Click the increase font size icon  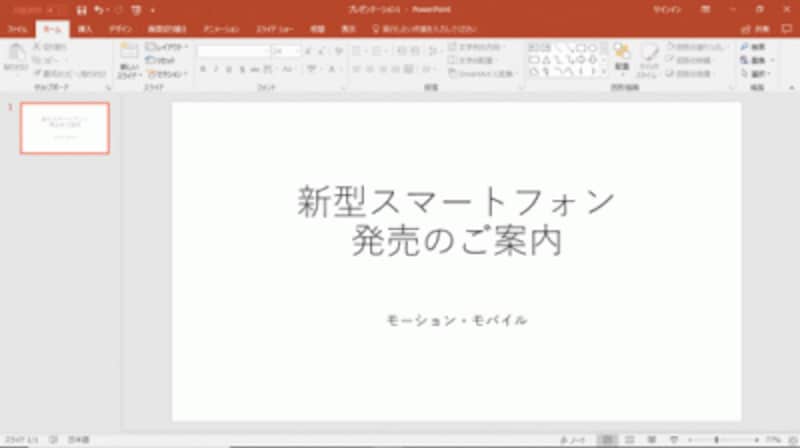[308, 52]
